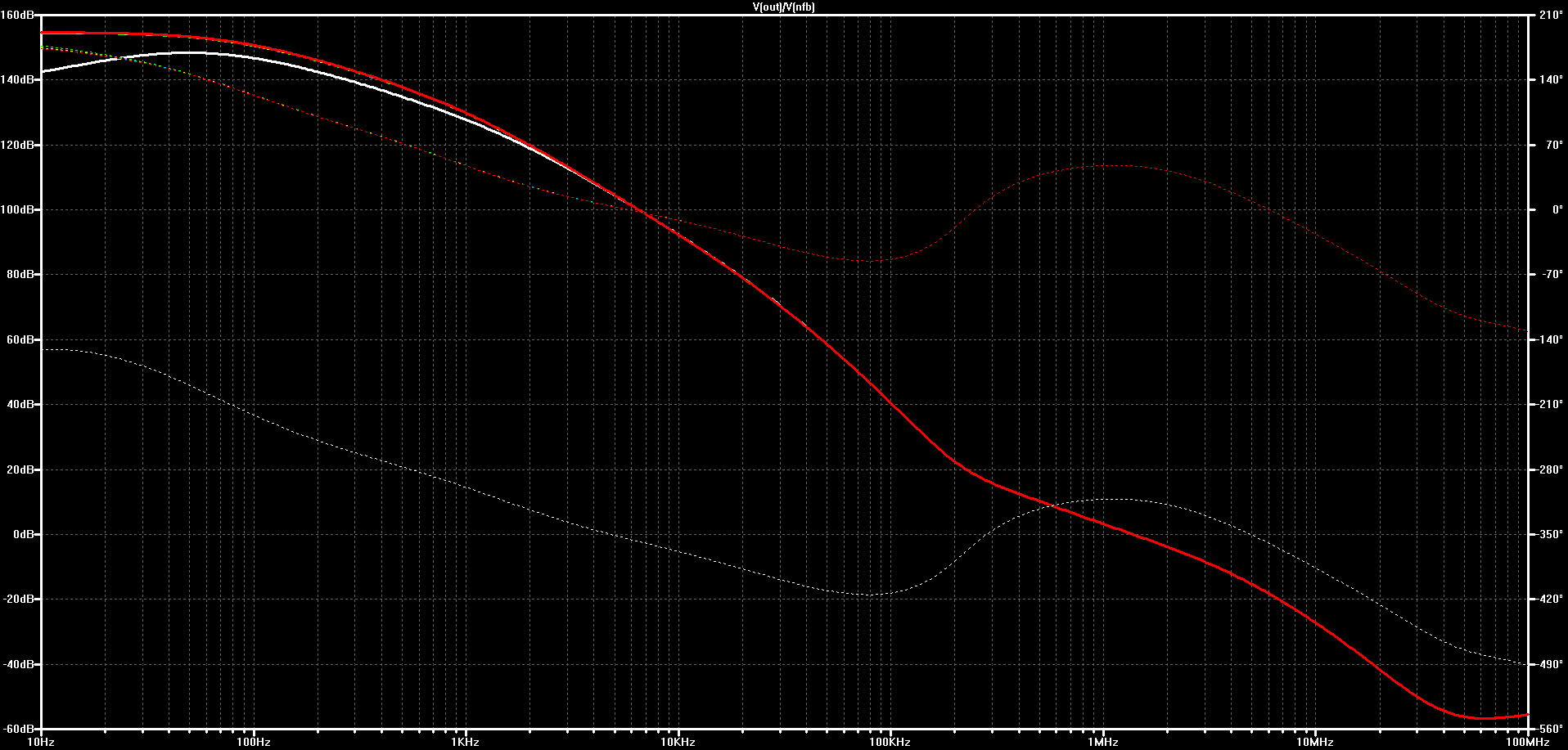This screenshot has height=750, width=1568.
Task: Click the -20dB left axis label
Action: point(18,599)
